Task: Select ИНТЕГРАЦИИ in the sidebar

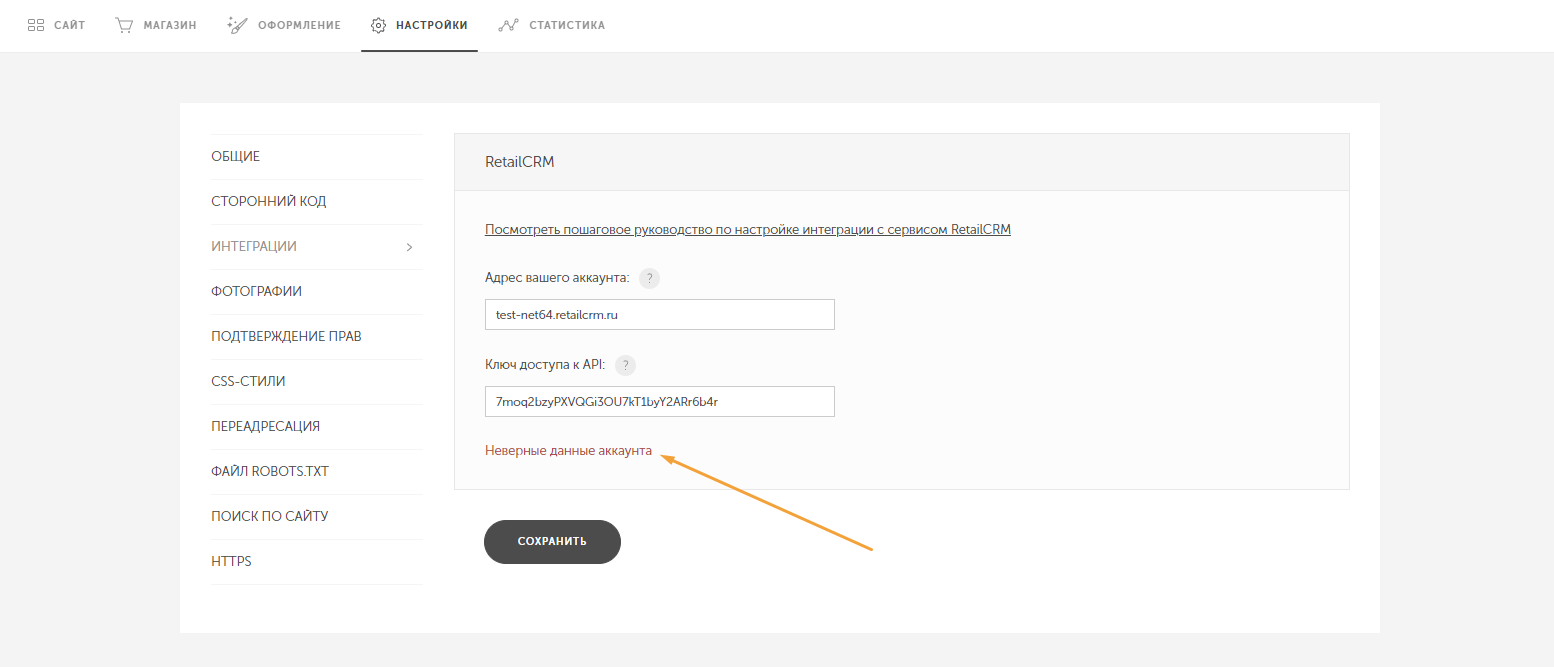Action: coord(317,247)
